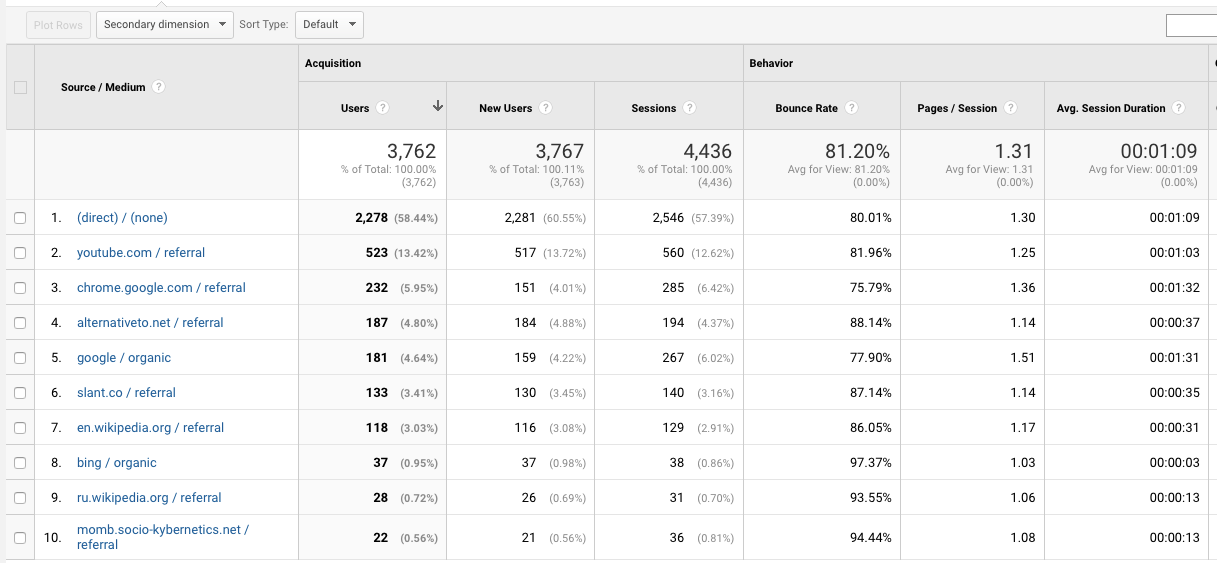The image size is (1217, 563).
Task: Toggle the select-all rows checkbox in header
Action: tap(20, 87)
